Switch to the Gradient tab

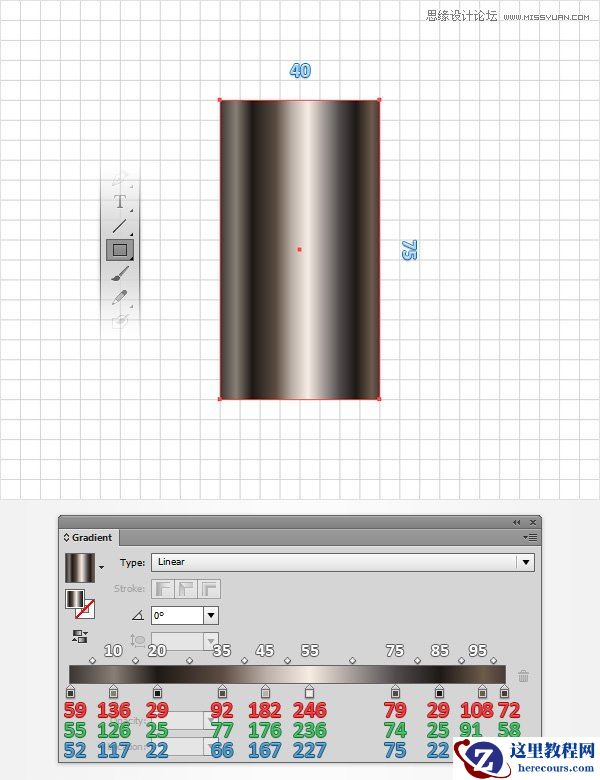click(x=92, y=538)
